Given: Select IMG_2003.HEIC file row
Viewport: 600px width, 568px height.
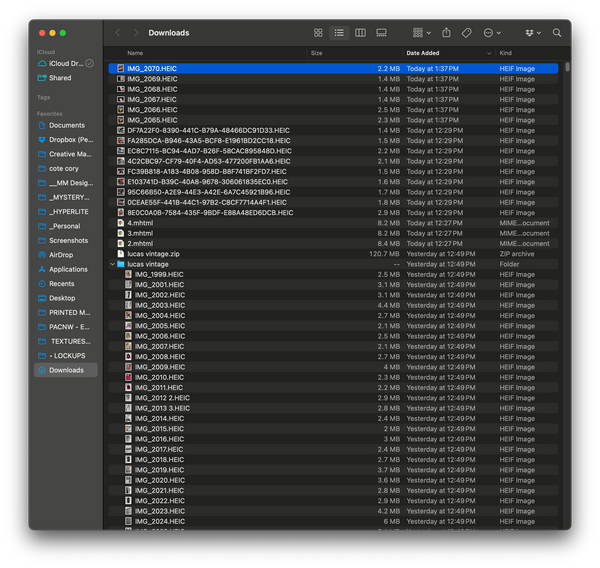Looking at the screenshot, I should pos(333,305).
